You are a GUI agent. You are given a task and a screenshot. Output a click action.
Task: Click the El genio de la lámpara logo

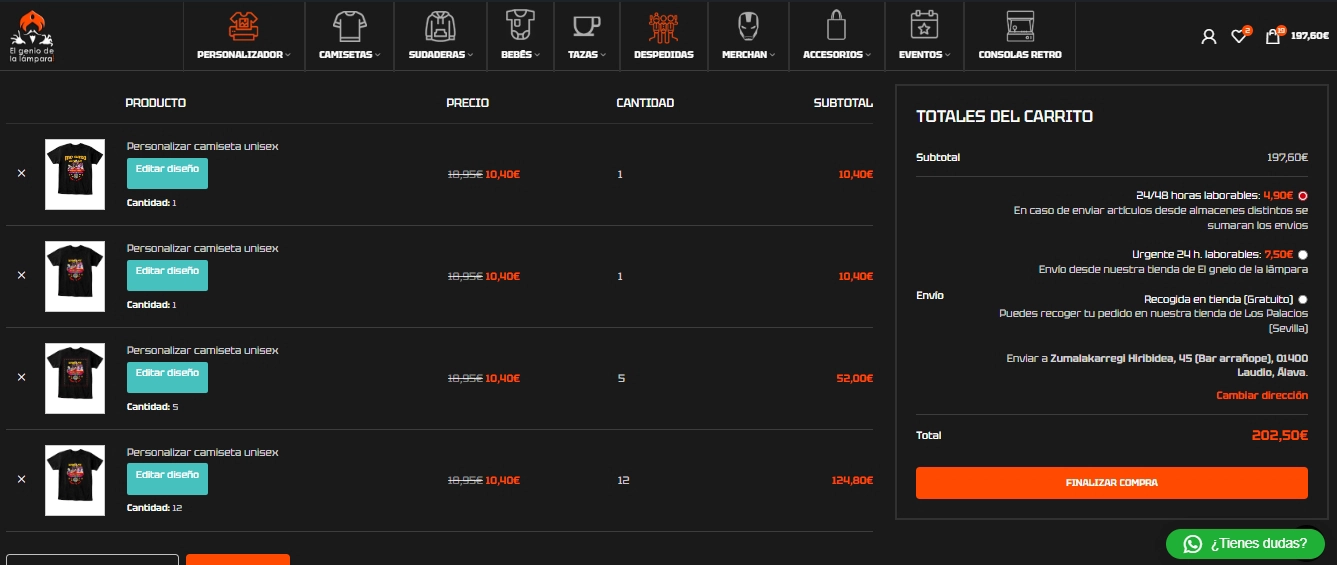(x=32, y=35)
